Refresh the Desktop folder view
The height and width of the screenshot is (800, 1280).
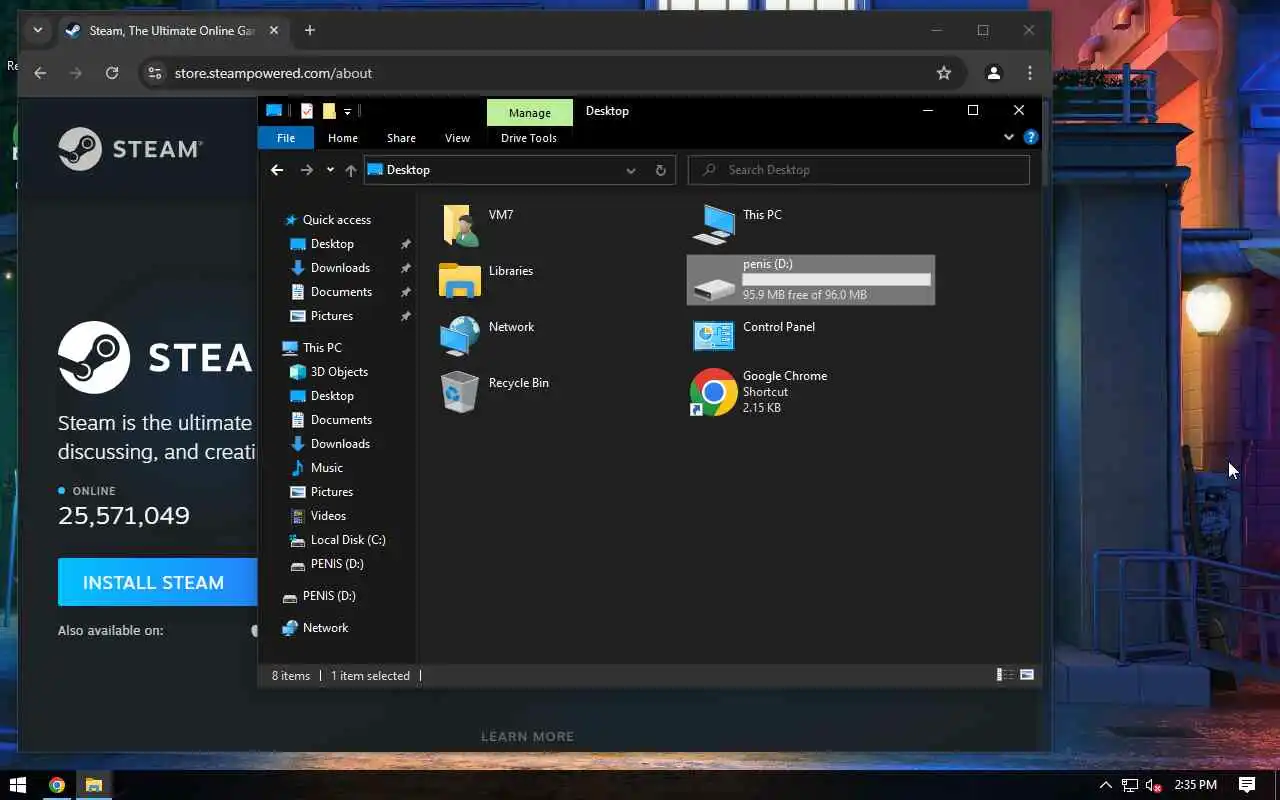pyautogui.click(x=660, y=170)
